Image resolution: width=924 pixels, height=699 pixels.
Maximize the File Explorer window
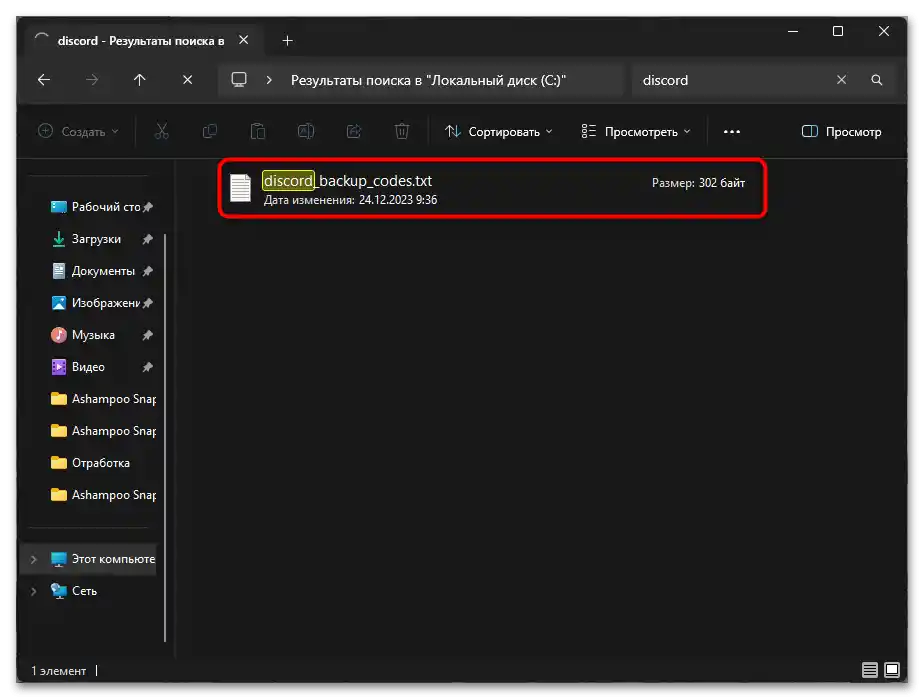pyautogui.click(x=837, y=31)
